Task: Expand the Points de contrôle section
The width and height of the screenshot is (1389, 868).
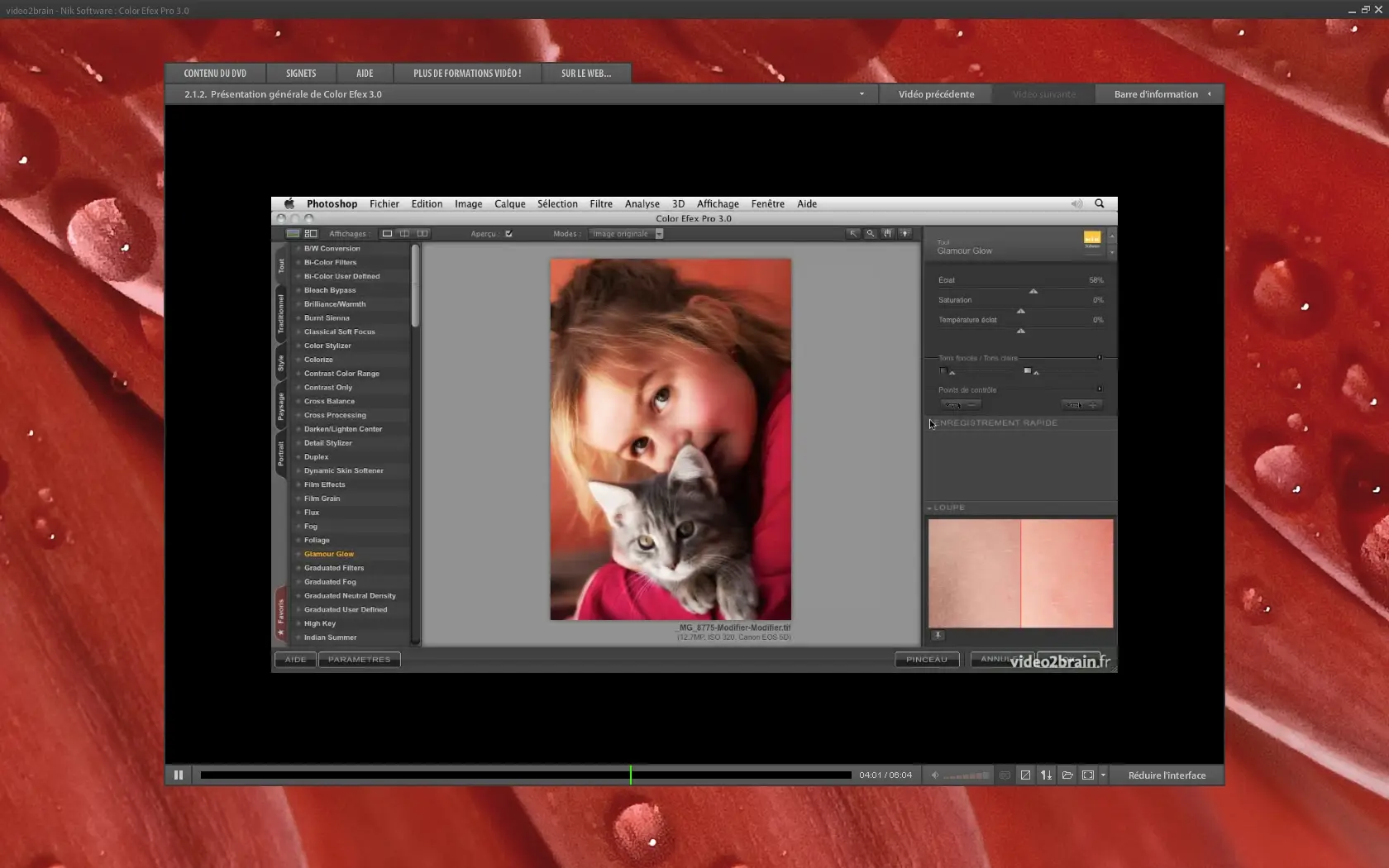Action: coord(1099,389)
